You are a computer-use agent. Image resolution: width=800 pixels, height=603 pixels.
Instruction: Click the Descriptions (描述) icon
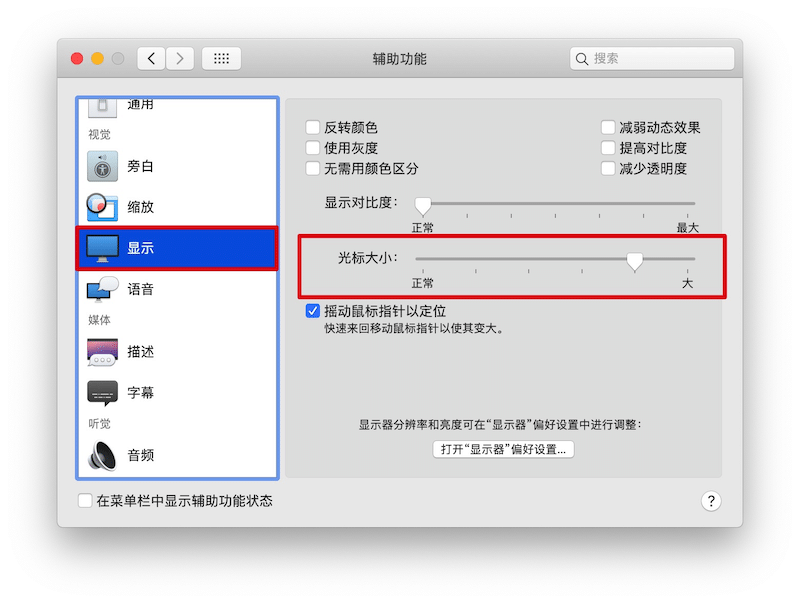point(102,352)
